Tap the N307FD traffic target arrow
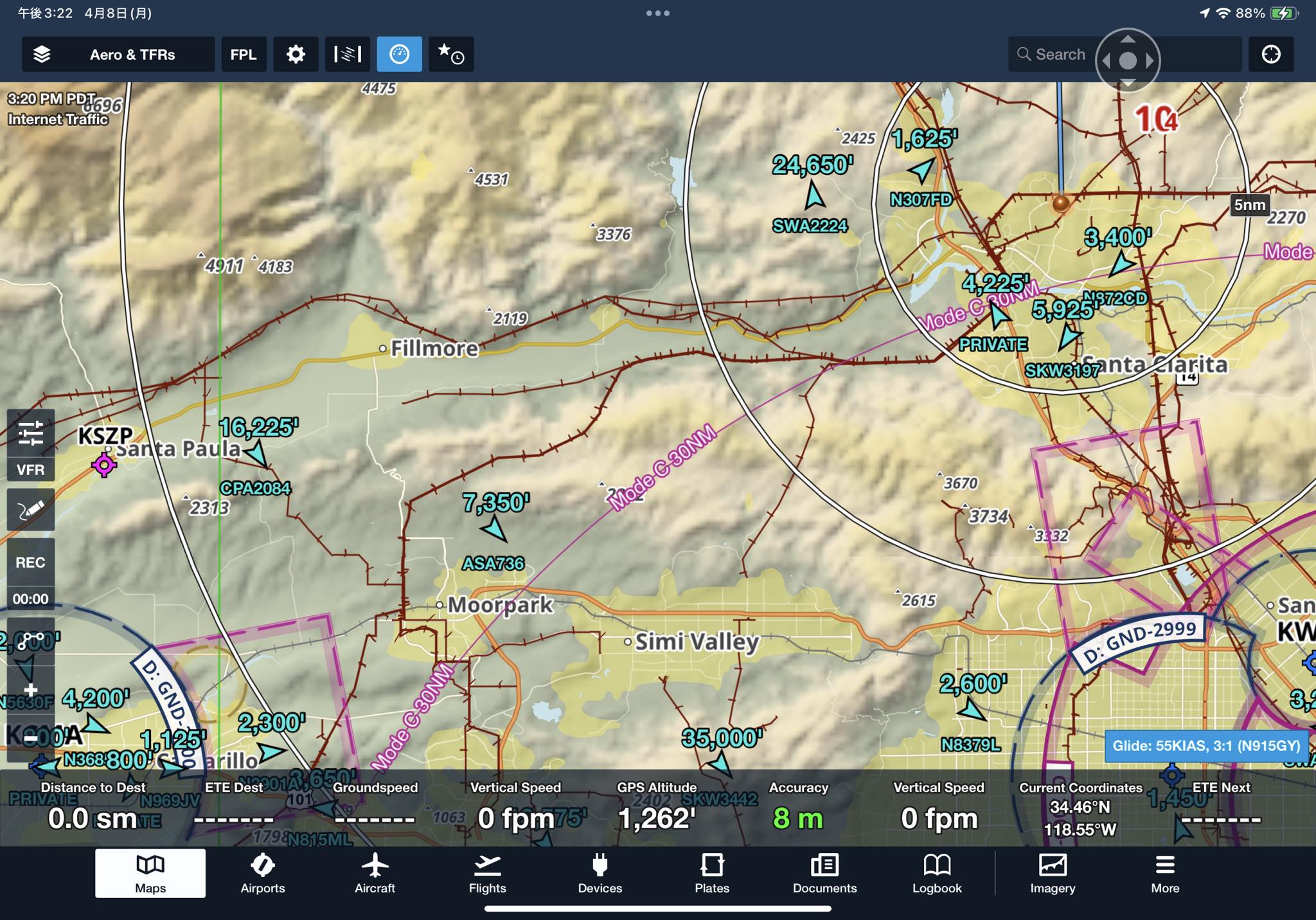Viewport: 1316px width, 920px height. [921, 170]
